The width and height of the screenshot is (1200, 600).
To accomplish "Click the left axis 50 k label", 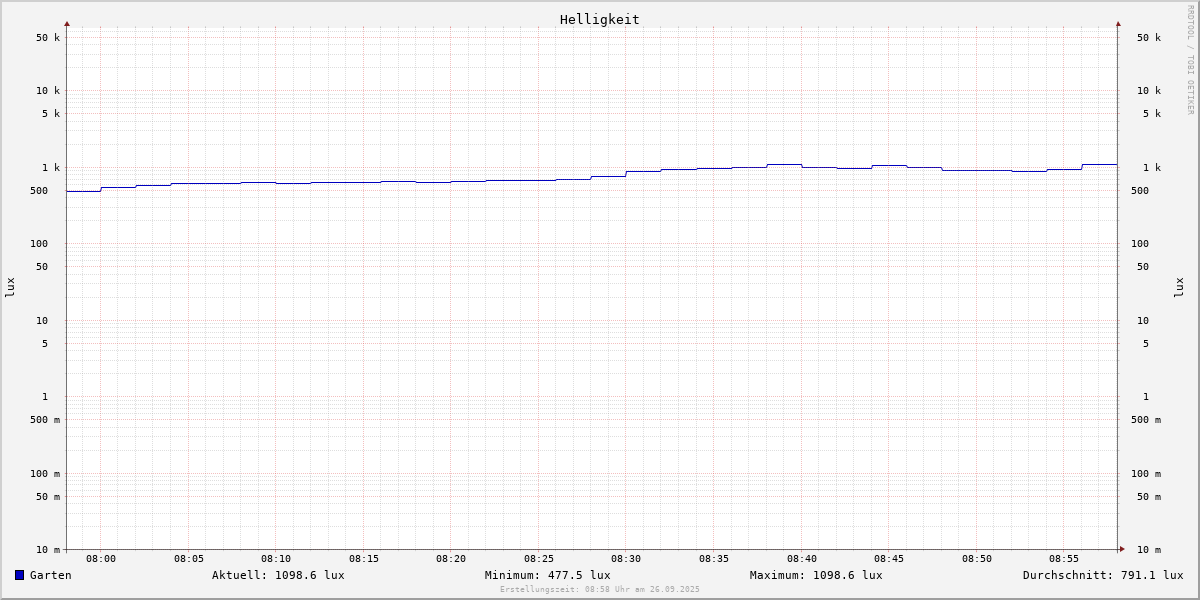I will point(48,38).
